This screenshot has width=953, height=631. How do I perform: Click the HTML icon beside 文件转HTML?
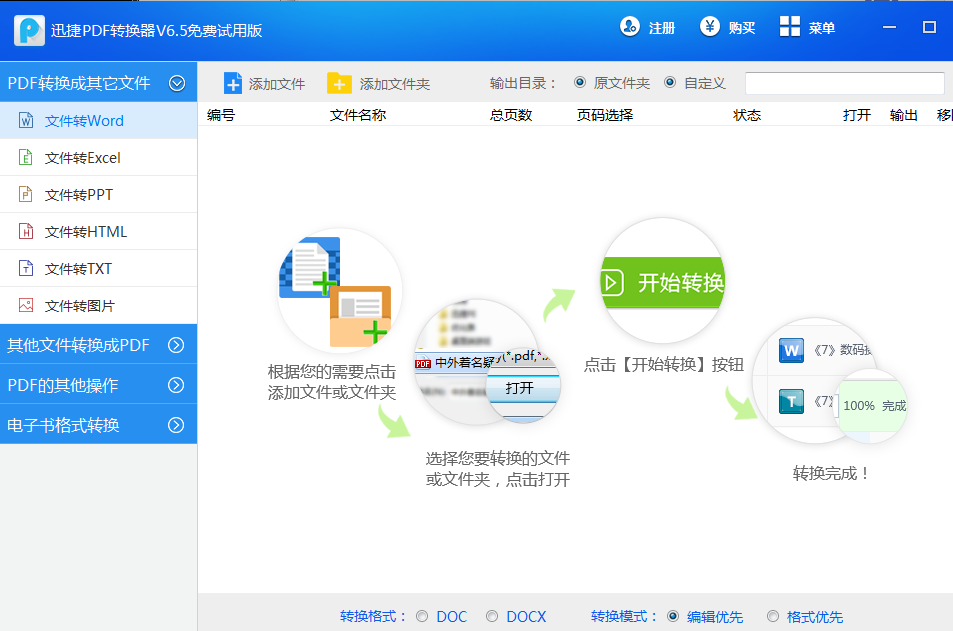click(26, 232)
